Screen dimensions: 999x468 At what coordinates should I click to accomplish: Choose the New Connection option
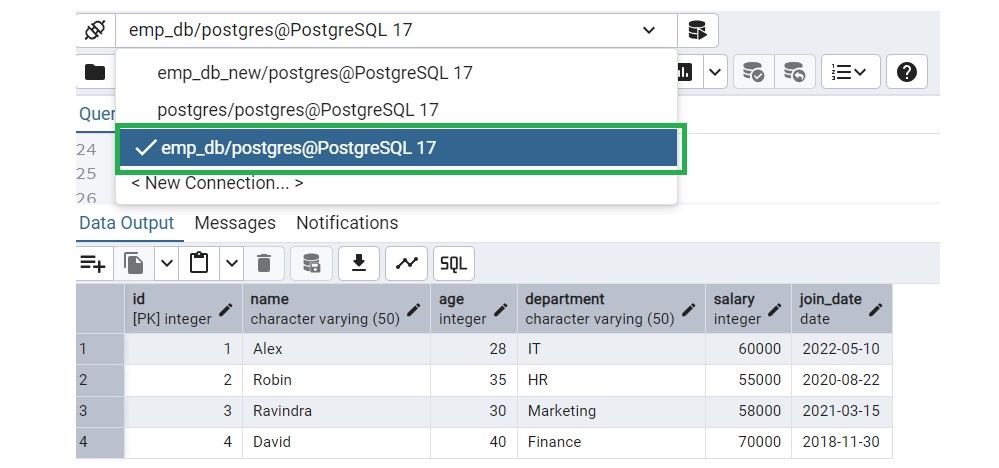217,183
